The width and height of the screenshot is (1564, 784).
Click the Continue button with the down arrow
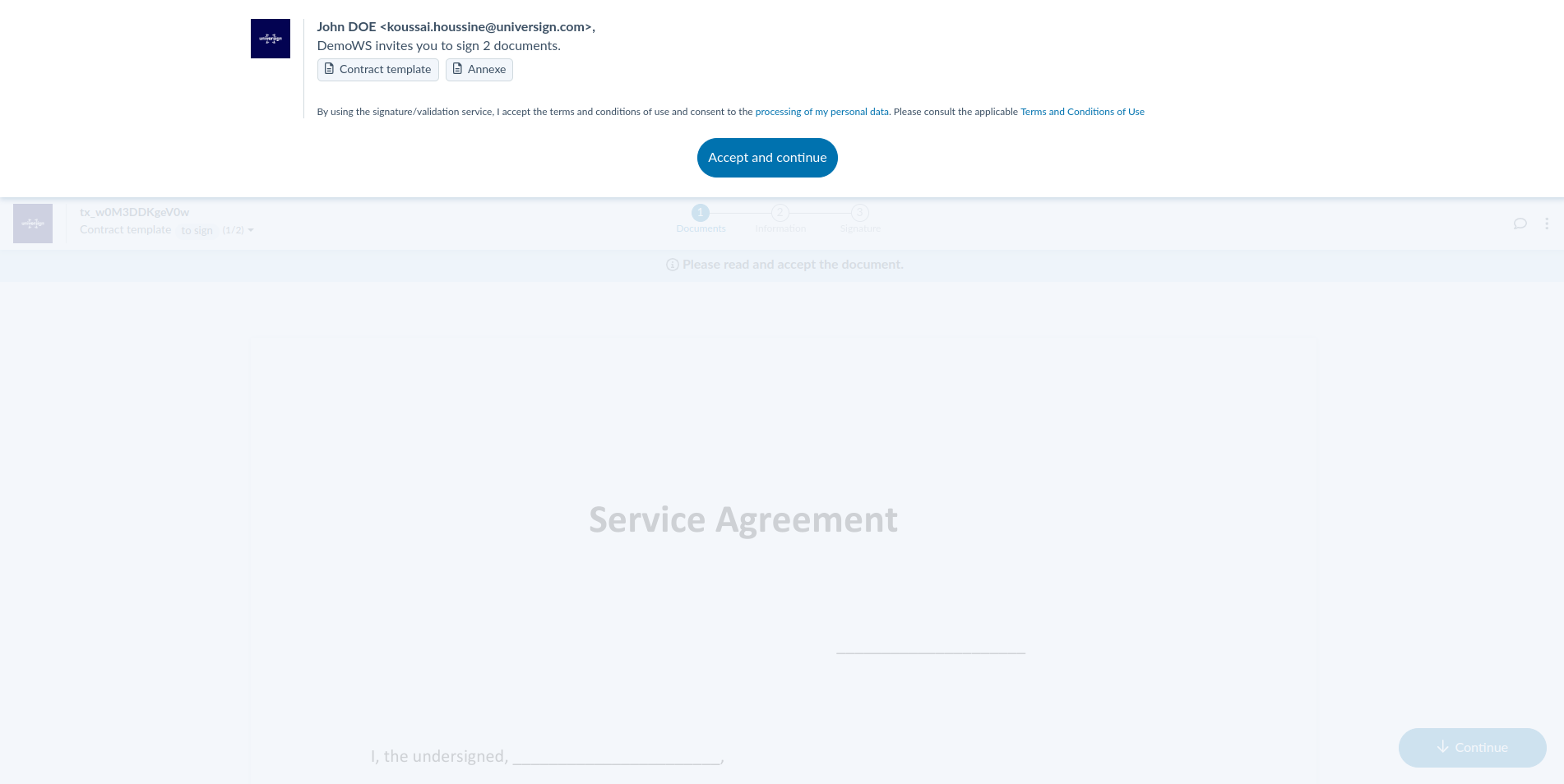1472,747
